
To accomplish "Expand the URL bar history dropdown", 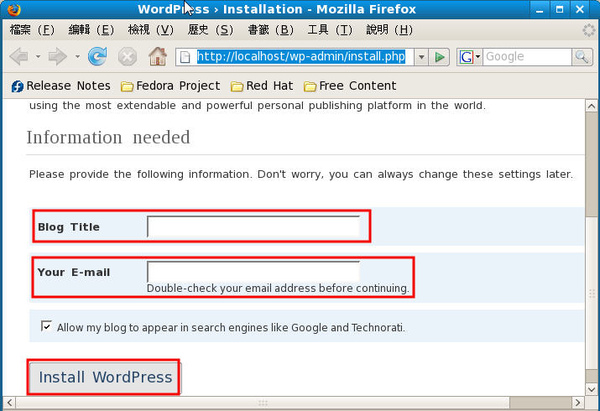I will 421,57.
